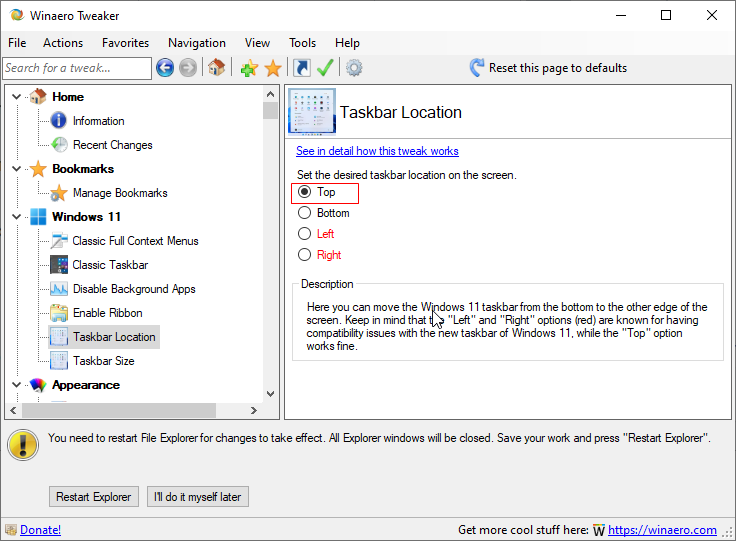The image size is (736, 541).
Task: Click the Manage Bookmarks star icon
Action: click(59, 193)
